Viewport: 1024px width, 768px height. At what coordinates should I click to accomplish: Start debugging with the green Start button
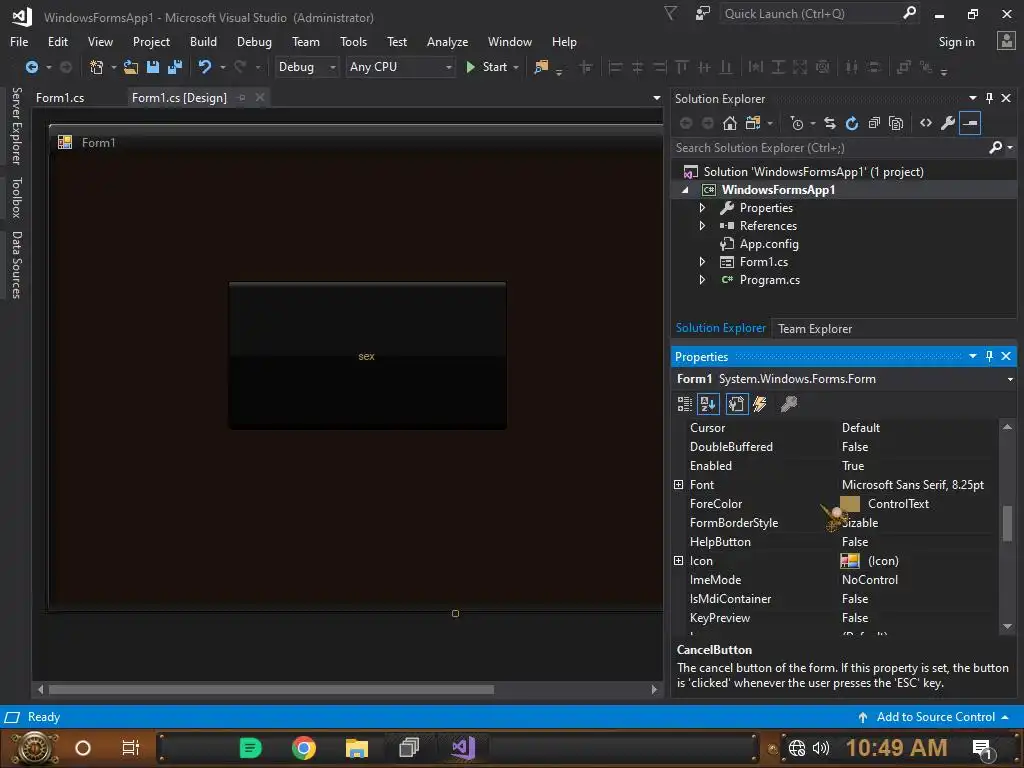pyautogui.click(x=487, y=67)
